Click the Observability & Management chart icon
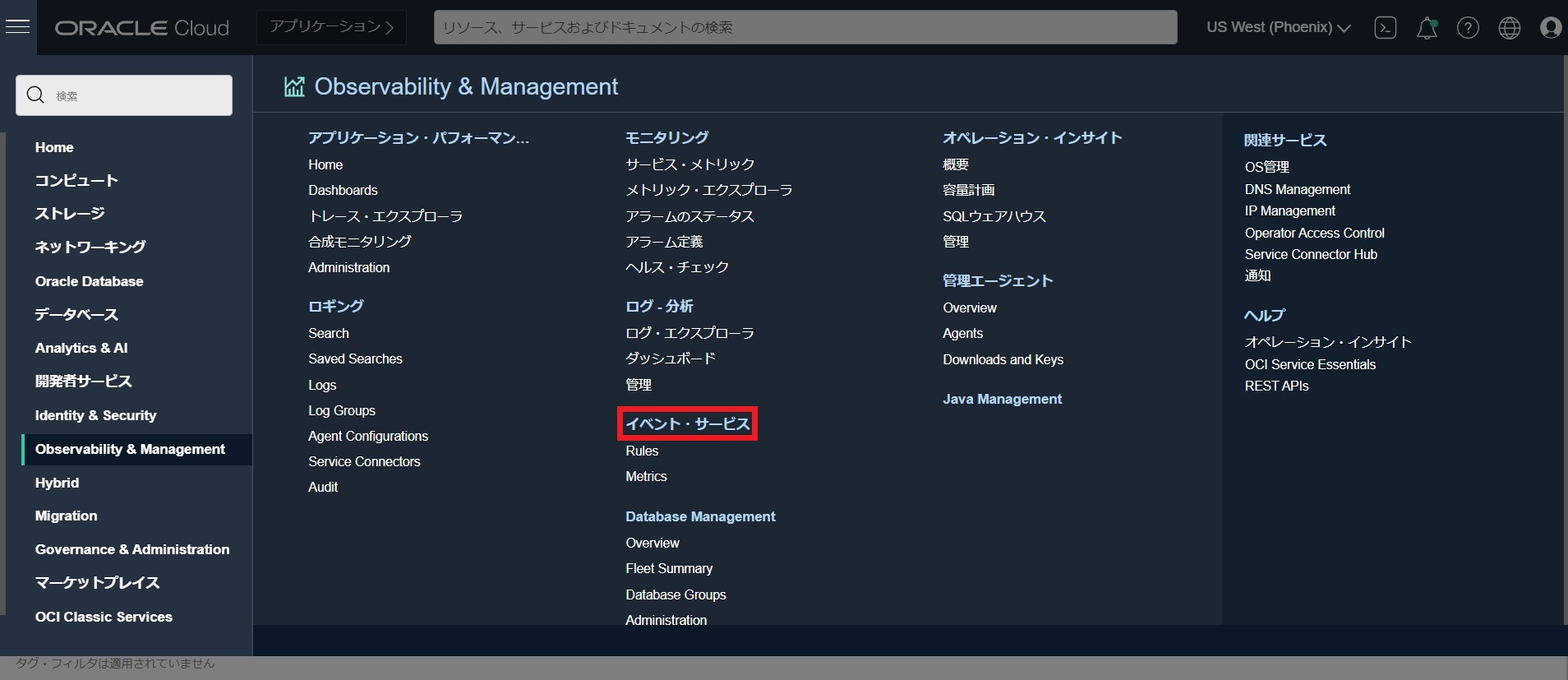 point(294,86)
